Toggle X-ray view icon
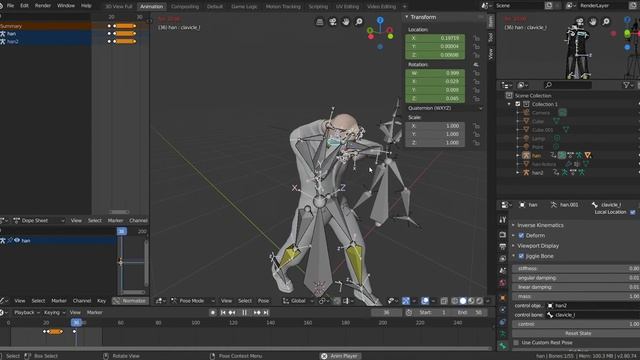Viewport: 640px width, 360px height. [444, 301]
